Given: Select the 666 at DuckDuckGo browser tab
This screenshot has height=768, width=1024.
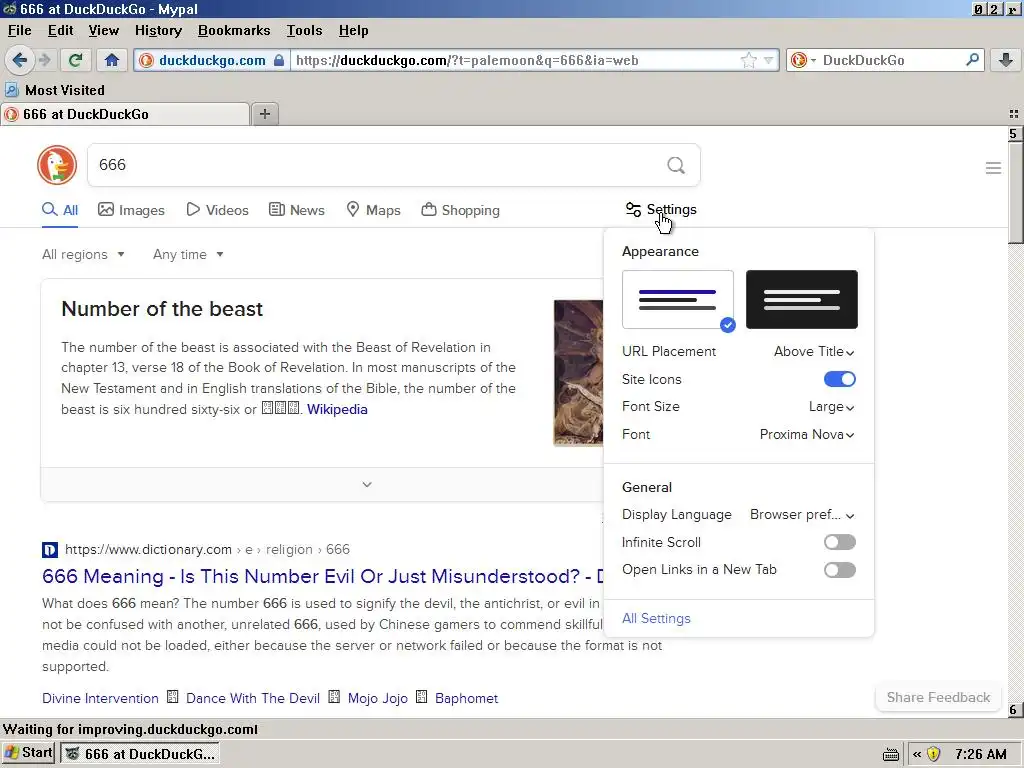Looking at the screenshot, I should pyautogui.click(x=125, y=114).
